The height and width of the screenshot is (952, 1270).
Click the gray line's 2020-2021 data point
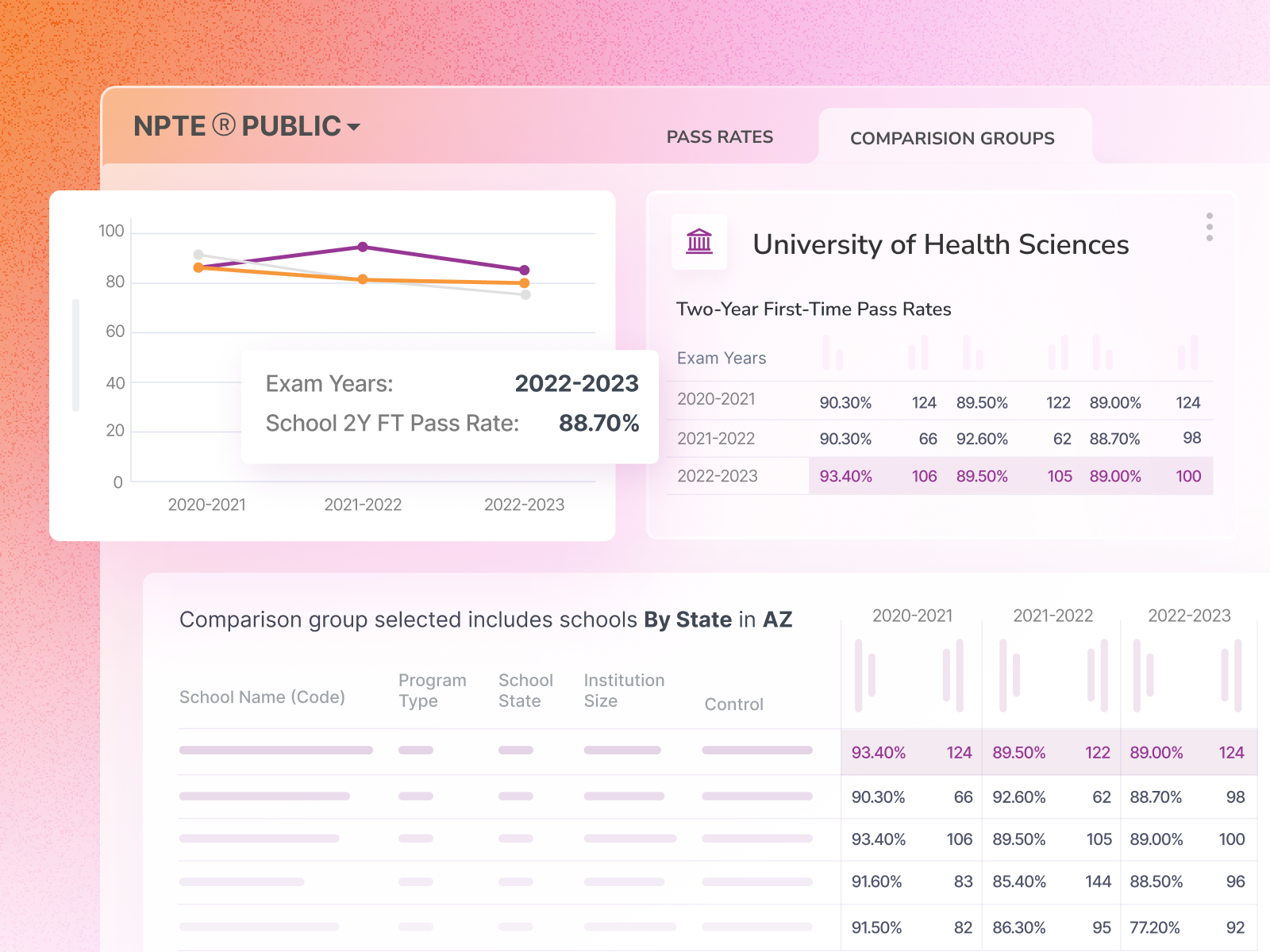point(198,253)
